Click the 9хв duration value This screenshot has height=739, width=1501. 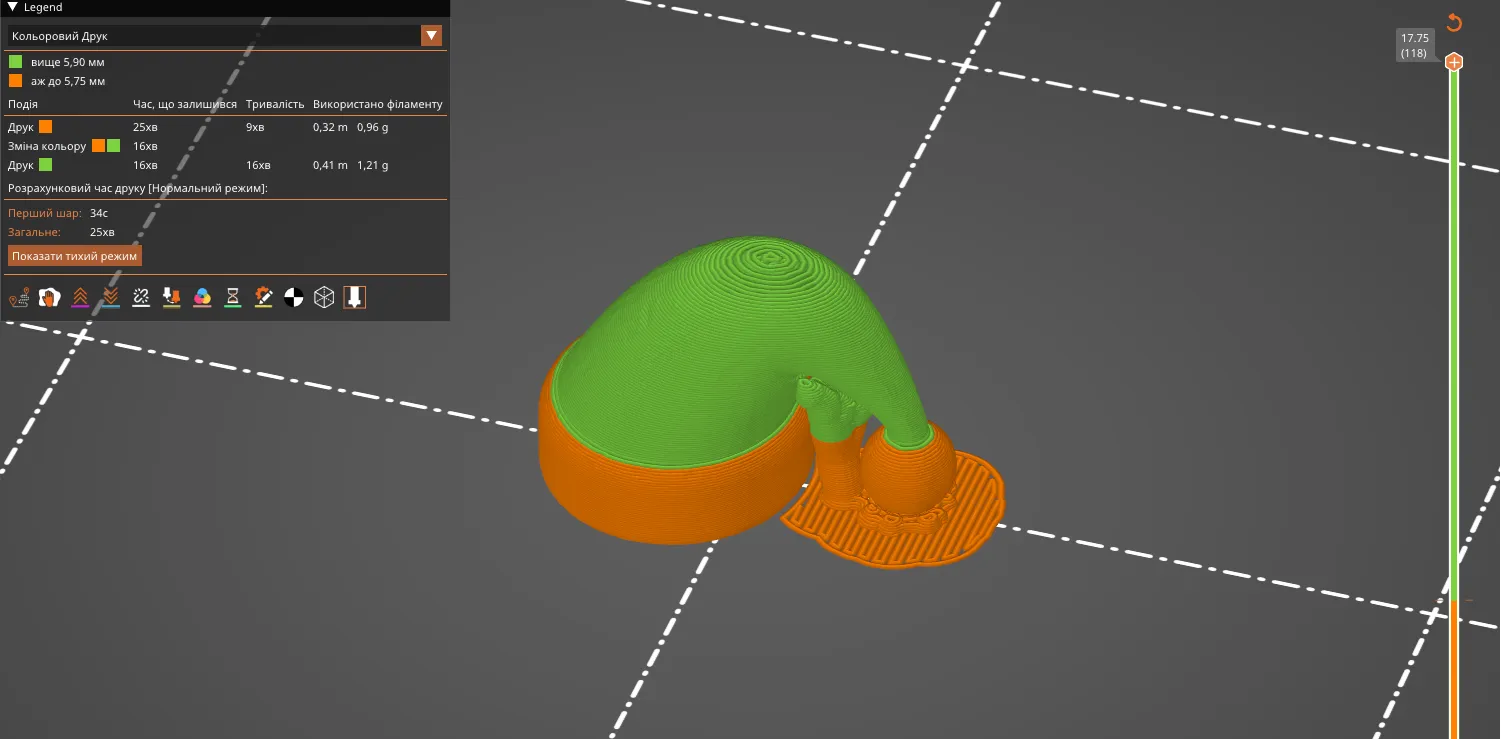pos(255,127)
